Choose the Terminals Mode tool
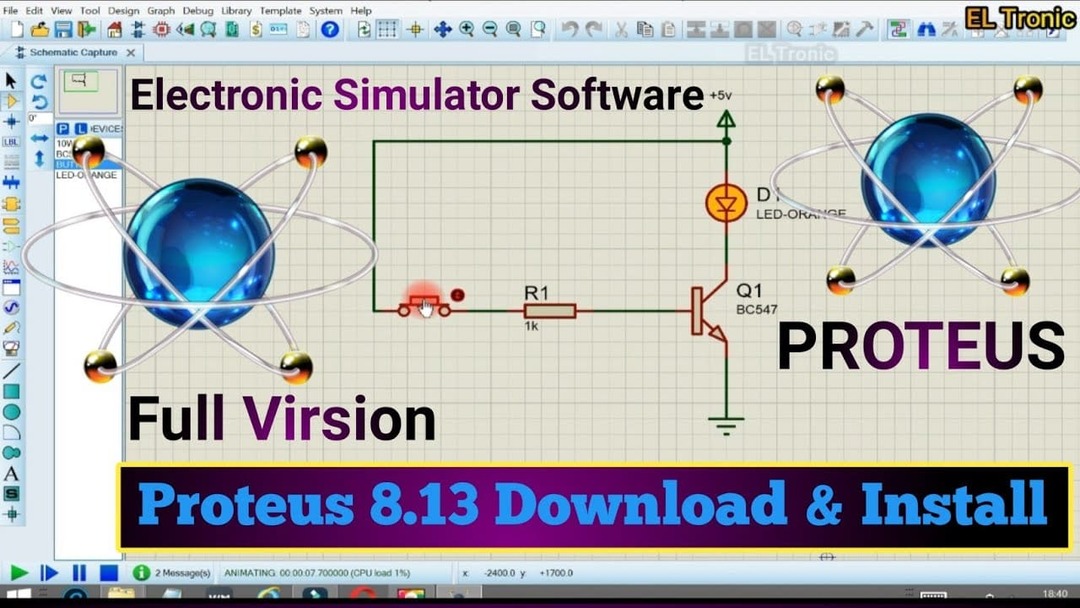The width and height of the screenshot is (1080, 608). (x=11, y=225)
